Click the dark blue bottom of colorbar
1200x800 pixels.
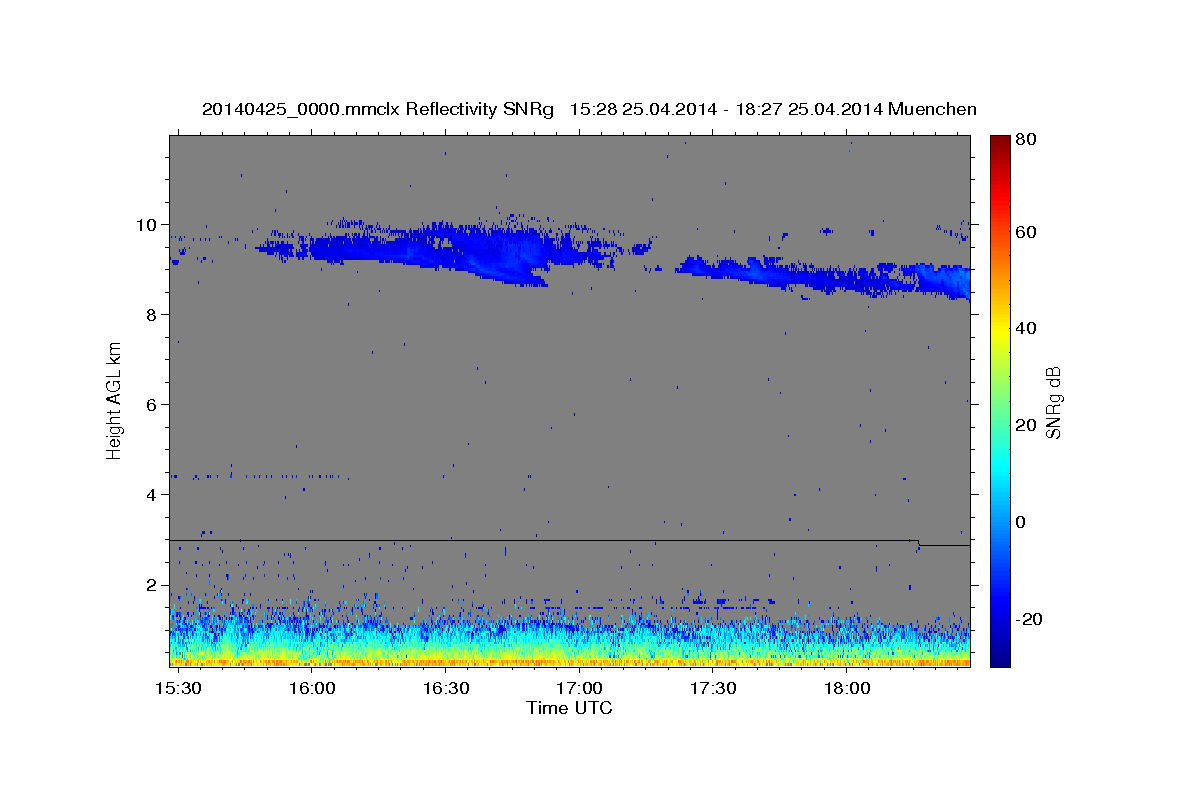[x=1000, y=655]
